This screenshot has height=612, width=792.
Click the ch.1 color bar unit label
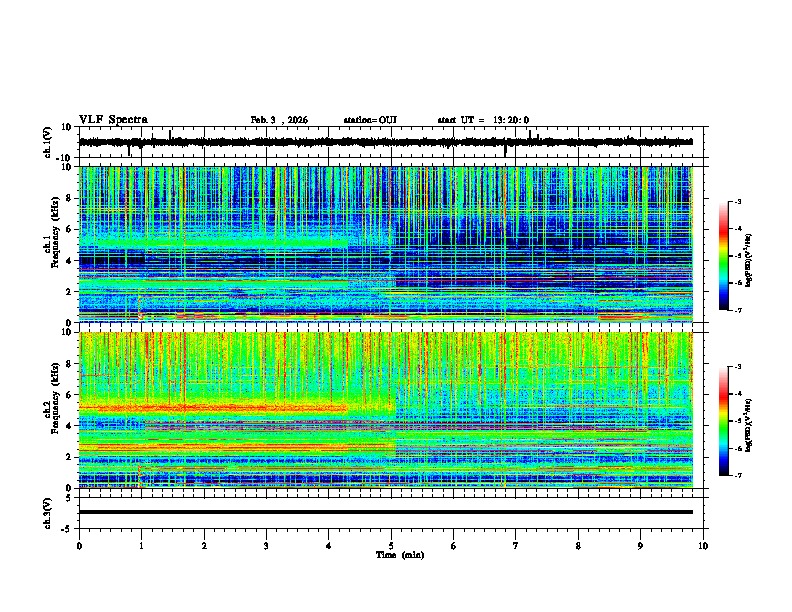[x=749, y=261]
